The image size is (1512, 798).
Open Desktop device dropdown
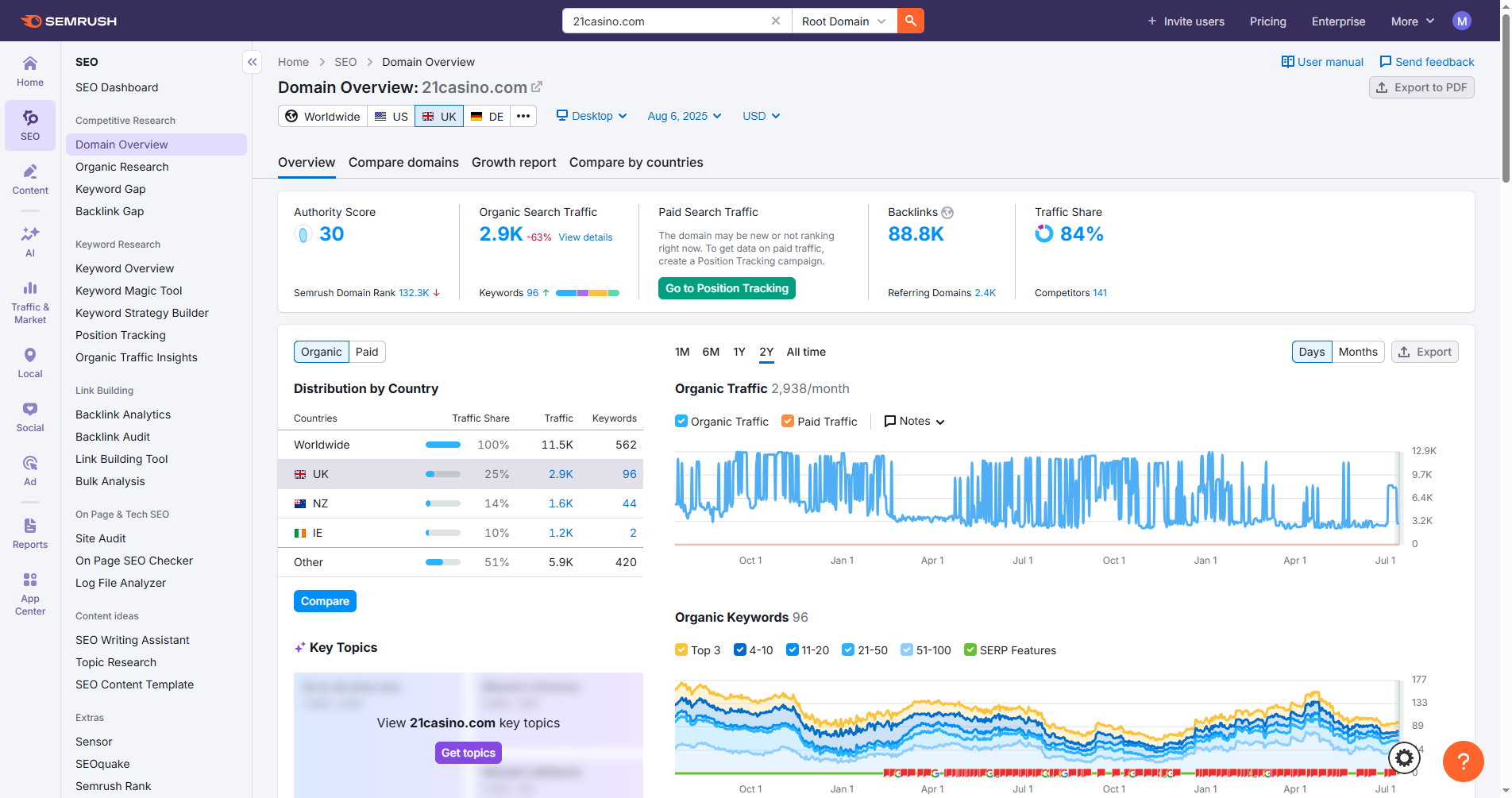point(592,116)
